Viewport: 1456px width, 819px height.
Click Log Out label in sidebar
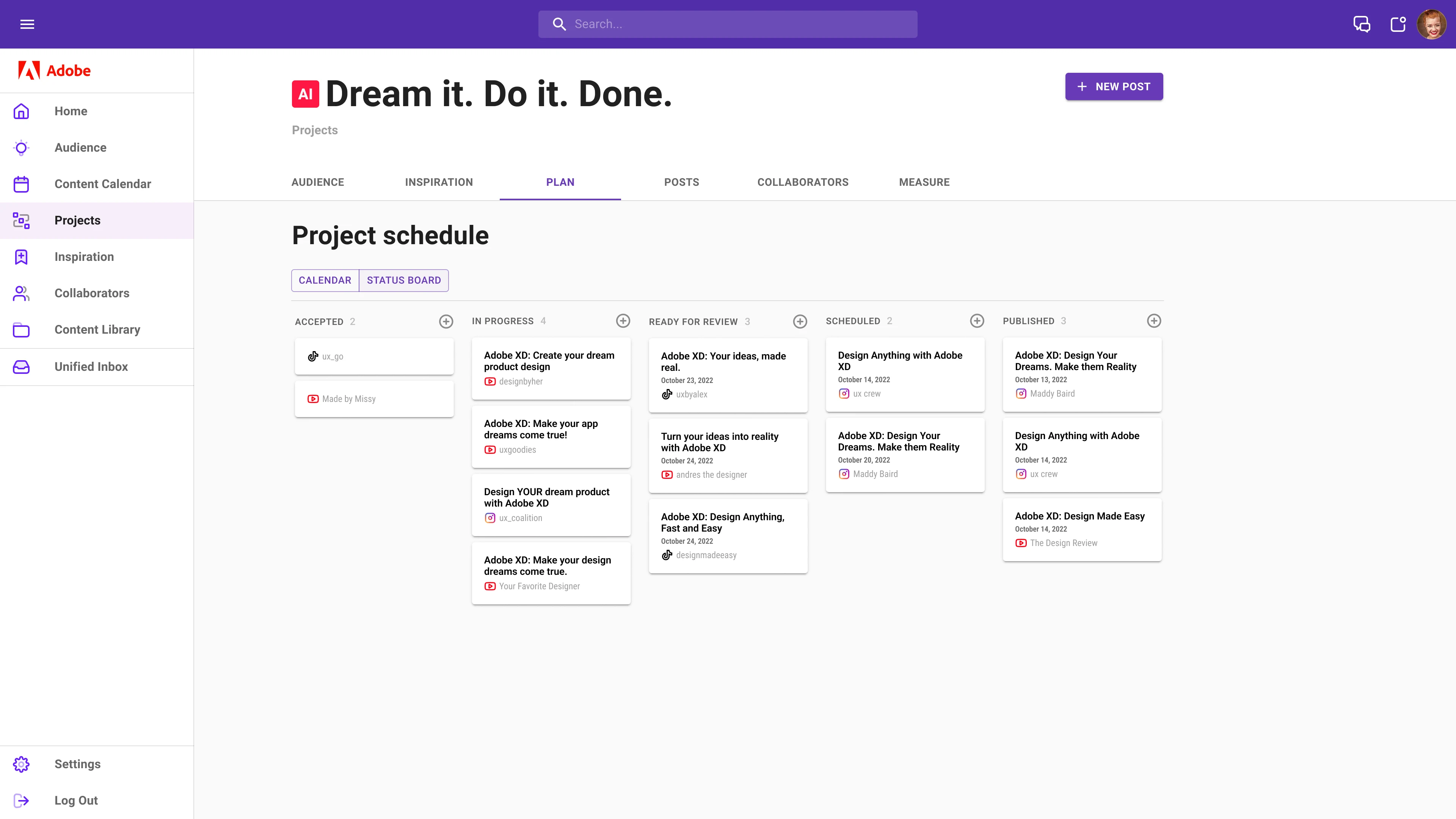(76, 800)
